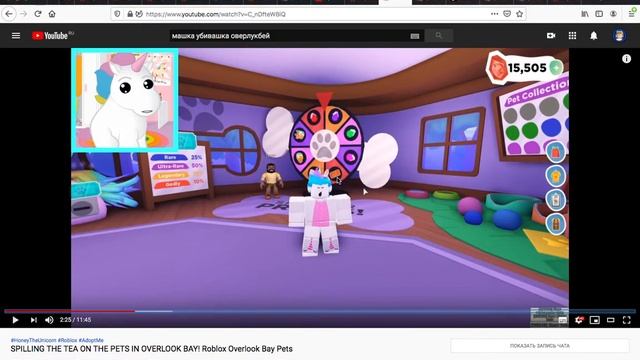Toggle the browser sidebar view icon
This screenshot has height=360, width=640.
coord(599,14)
